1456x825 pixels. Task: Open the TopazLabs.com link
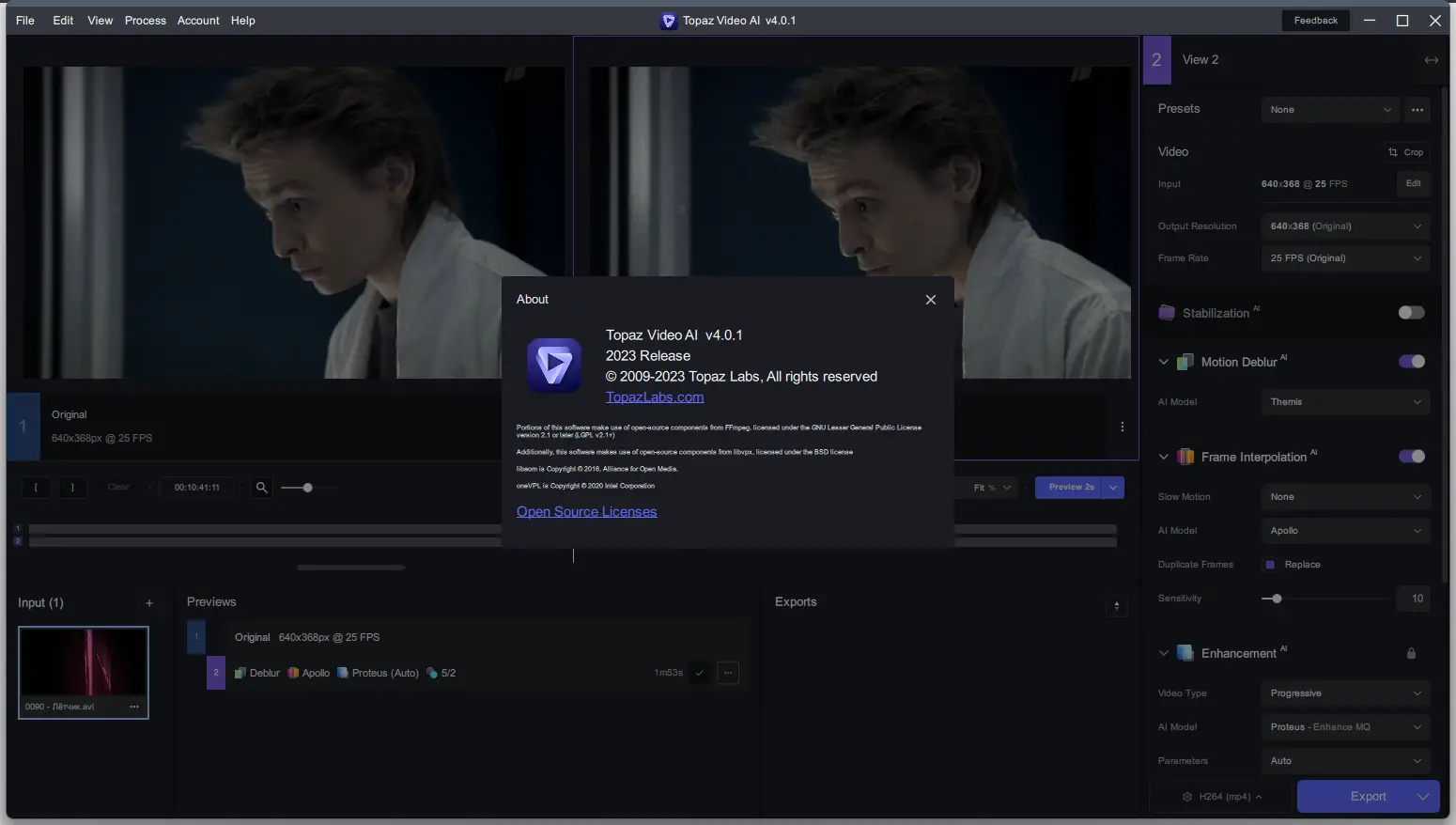pyautogui.click(x=655, y=397)
